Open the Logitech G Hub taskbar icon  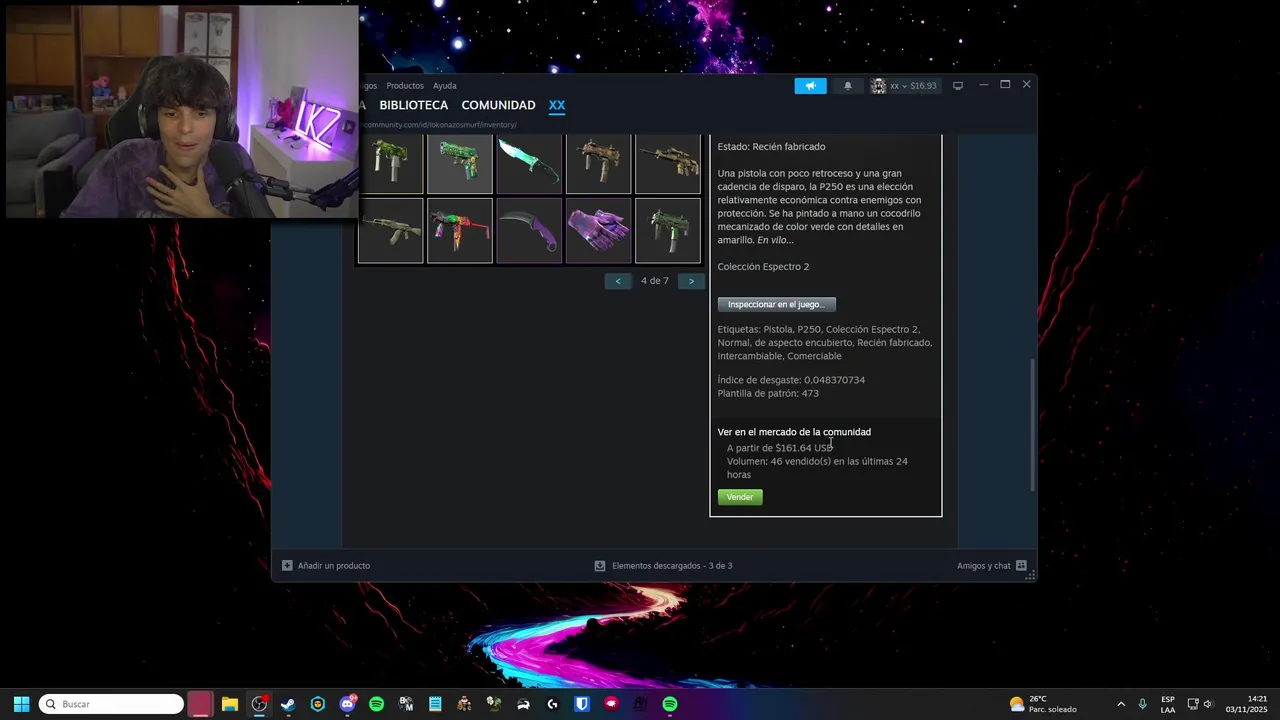click(552, 704)
